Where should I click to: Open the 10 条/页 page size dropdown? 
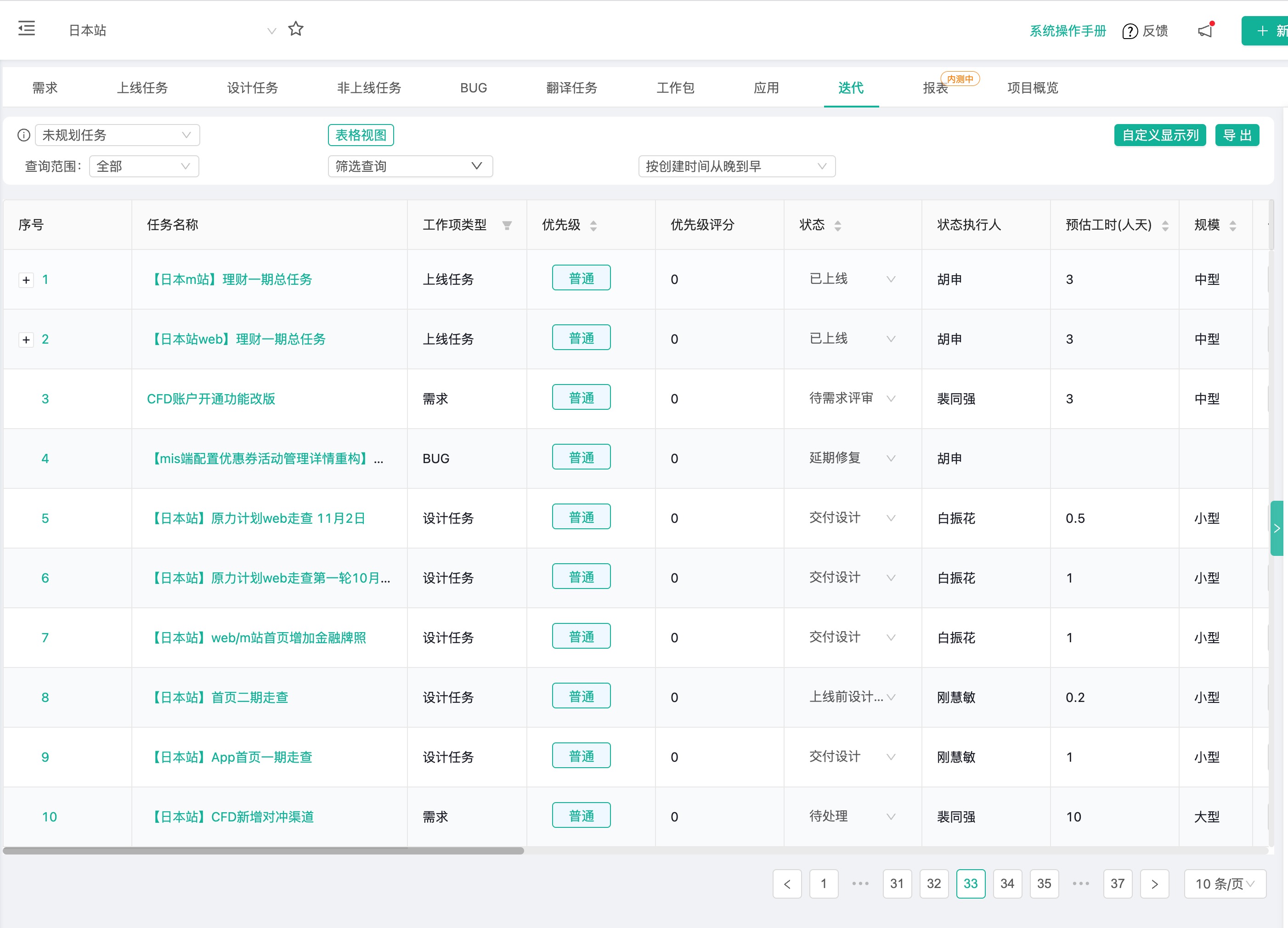[x=1225, y=884]
